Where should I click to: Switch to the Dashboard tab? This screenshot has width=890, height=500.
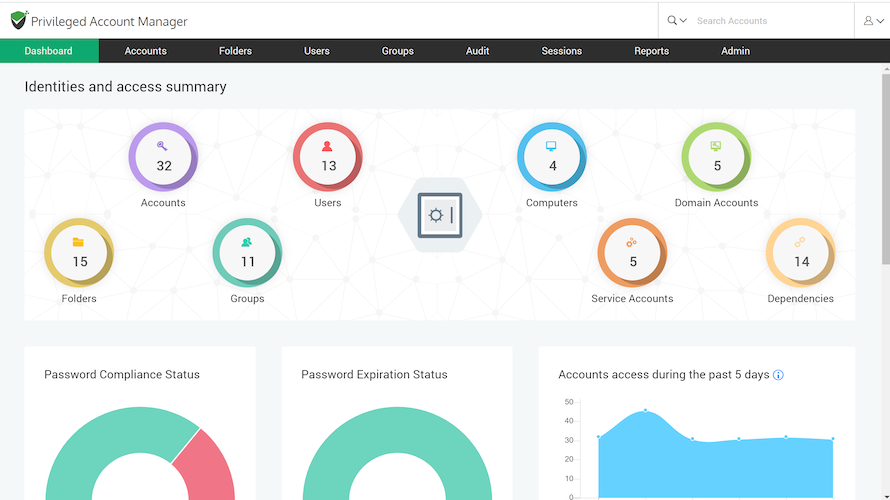(49, 51)
